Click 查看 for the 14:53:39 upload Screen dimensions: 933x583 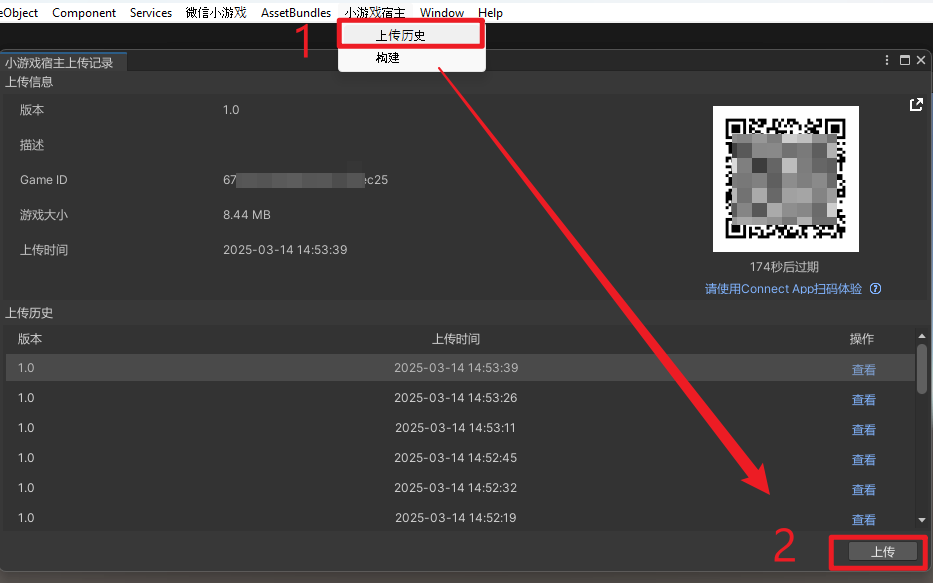point(863,370)
